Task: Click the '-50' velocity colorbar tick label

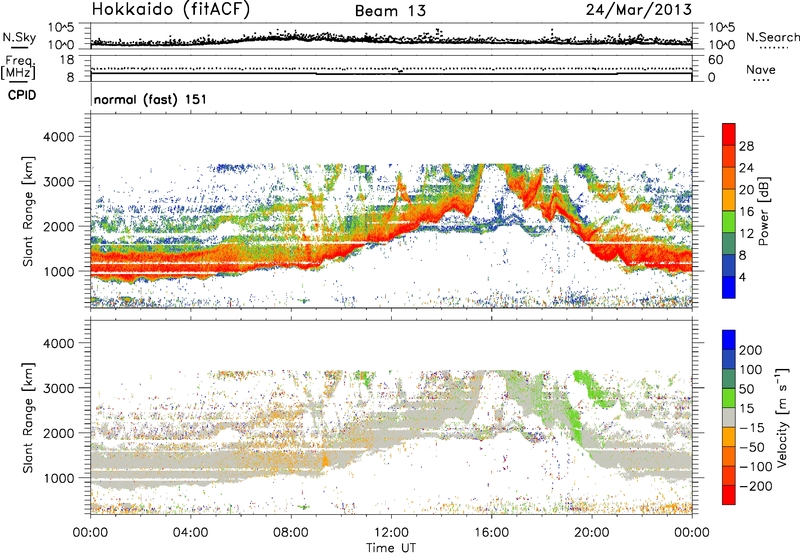Action: click(x=751, y=447)
